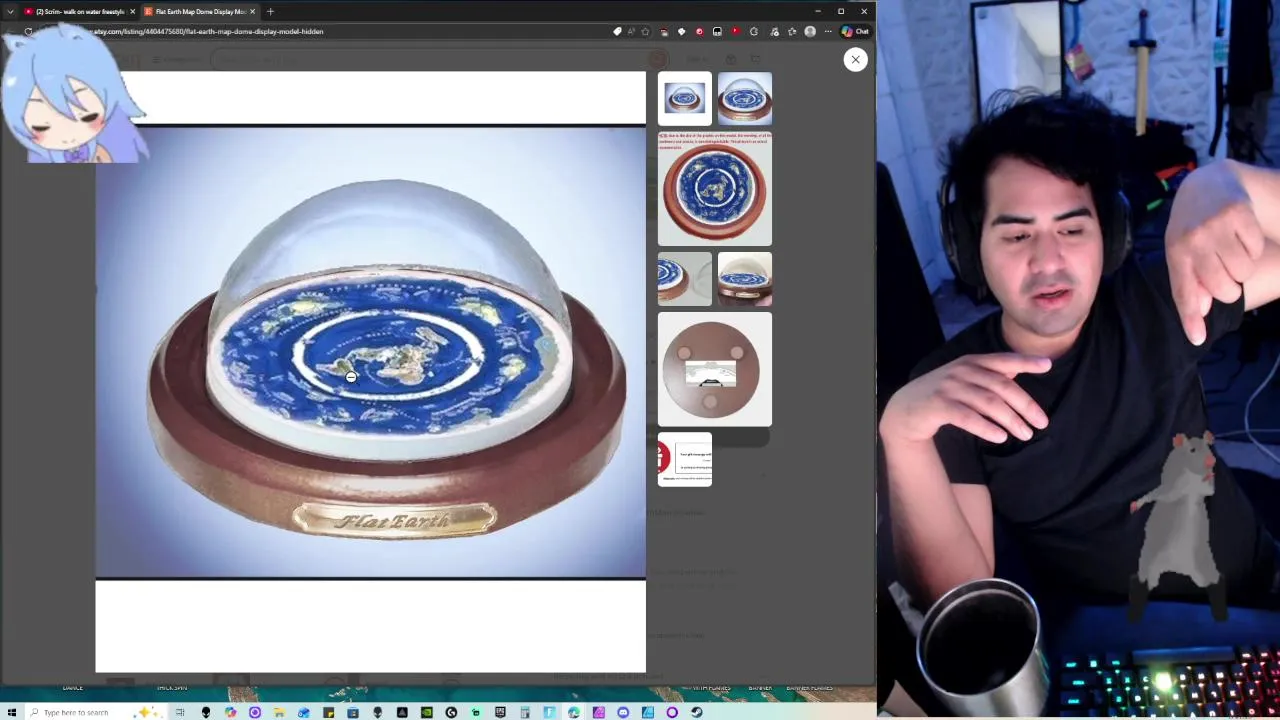Reload the current page
This screenshot has height=720, width=1280.
[28, 31]
